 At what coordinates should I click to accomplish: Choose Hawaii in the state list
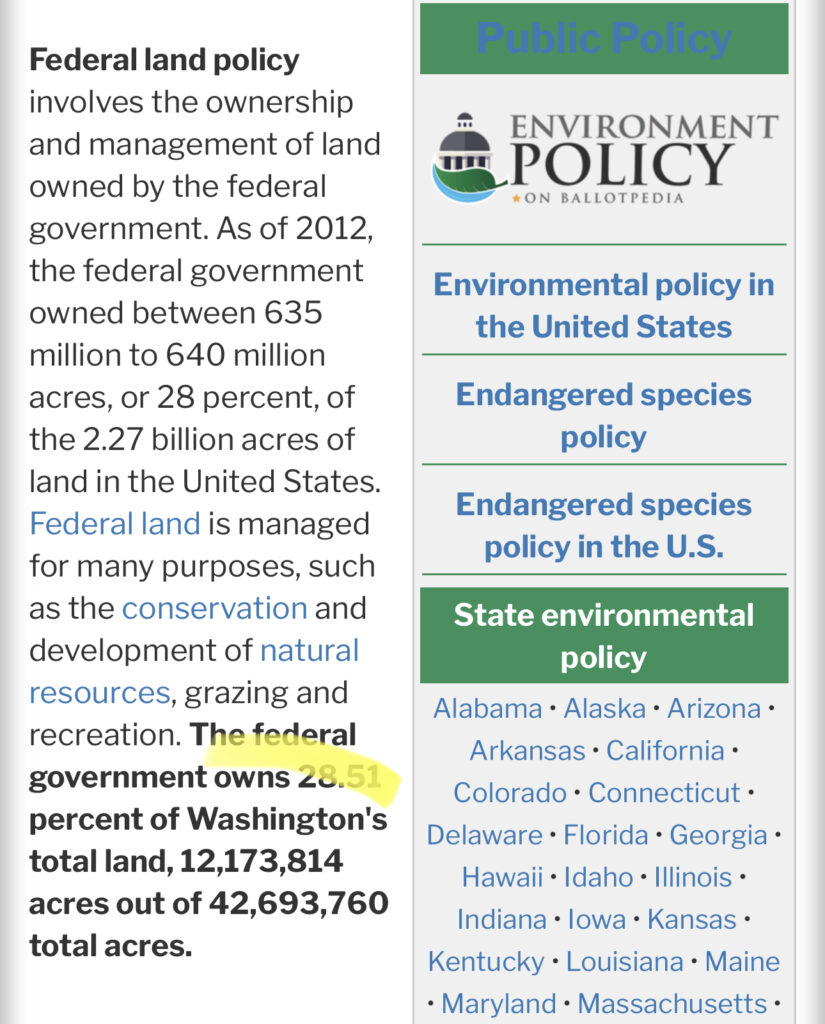[x=503, y=877]
